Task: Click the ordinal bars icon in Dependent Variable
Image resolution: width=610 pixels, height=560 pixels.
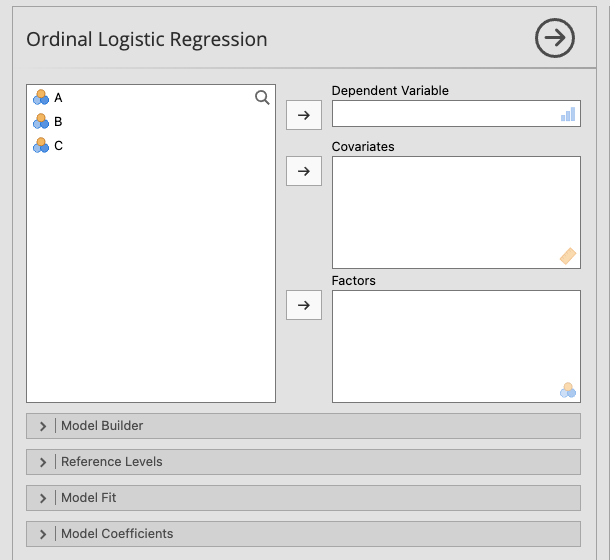Action: 568,115
